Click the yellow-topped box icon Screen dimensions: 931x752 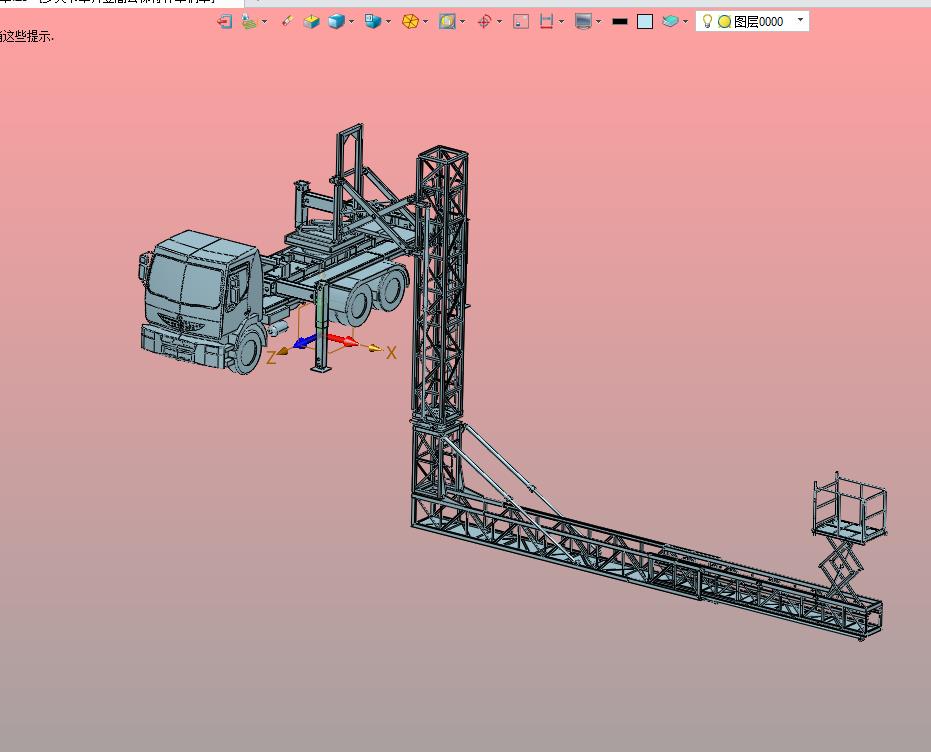tap(311, 21)
